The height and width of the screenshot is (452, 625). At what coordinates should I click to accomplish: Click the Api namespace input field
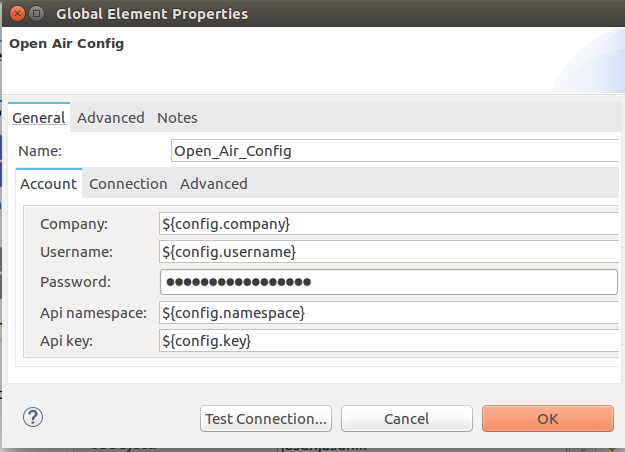pyautogui.click(x=388, y=313)
